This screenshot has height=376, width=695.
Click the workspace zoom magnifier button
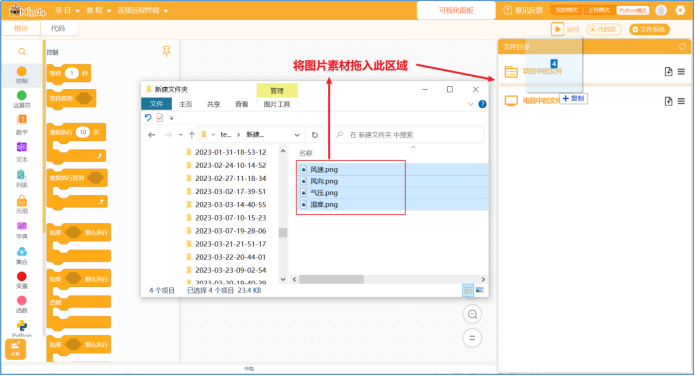point(472,314)
